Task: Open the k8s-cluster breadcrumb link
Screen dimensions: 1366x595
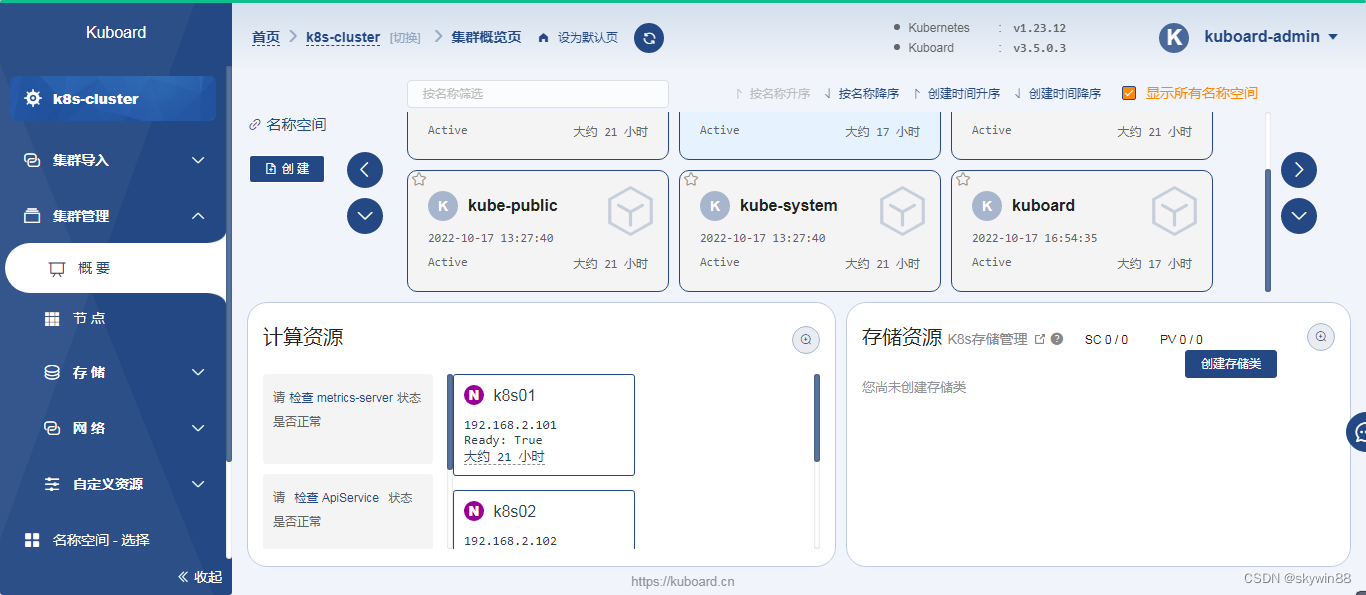Action: pyautogui.click(x=343, y=37)
